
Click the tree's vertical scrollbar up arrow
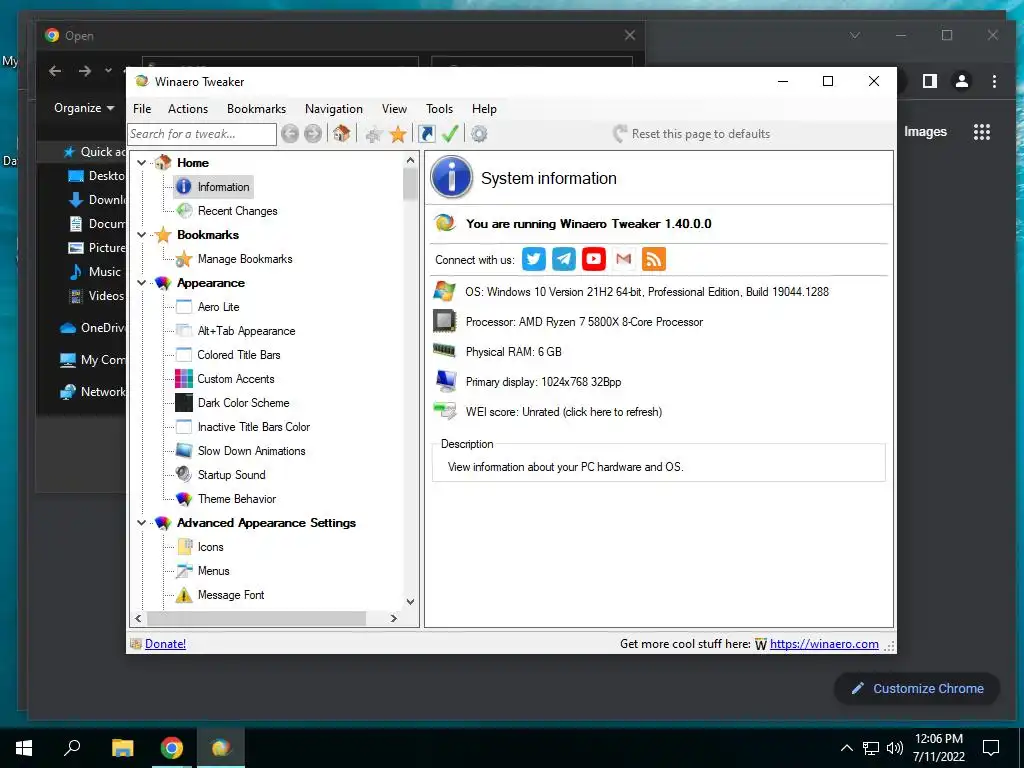(x=410, y=160)
